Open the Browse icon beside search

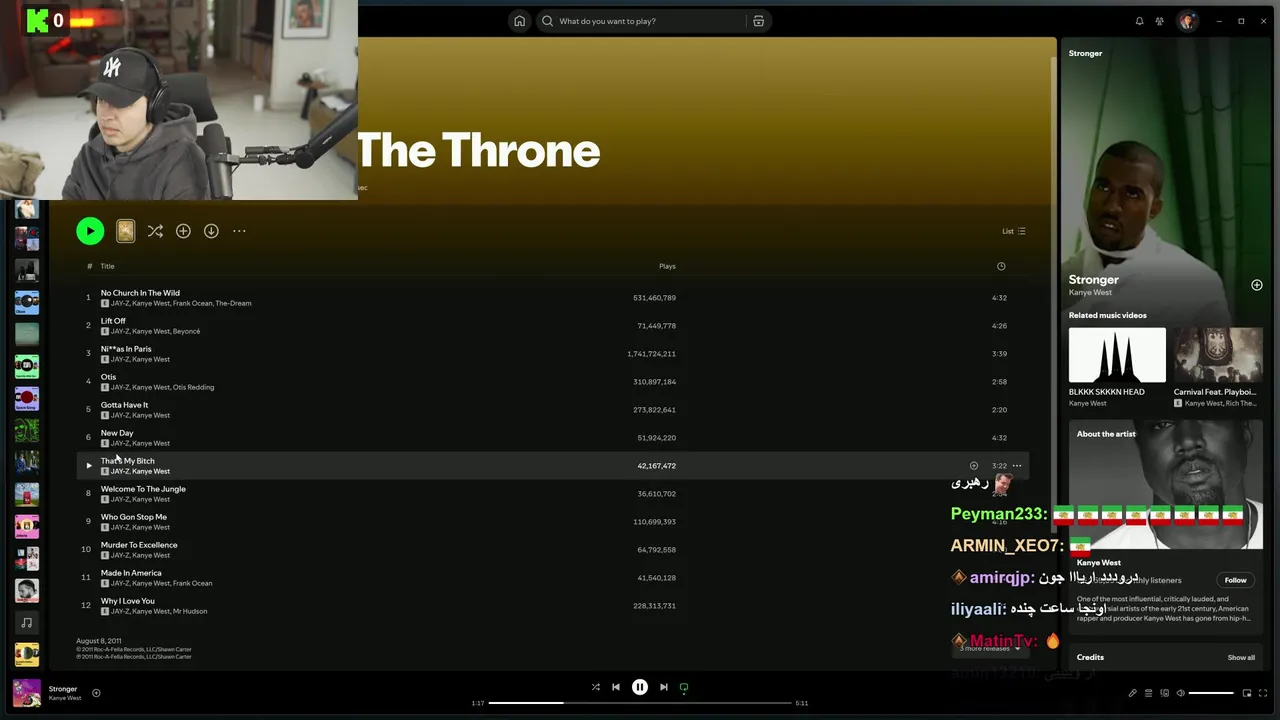click(x=758, y=21)
